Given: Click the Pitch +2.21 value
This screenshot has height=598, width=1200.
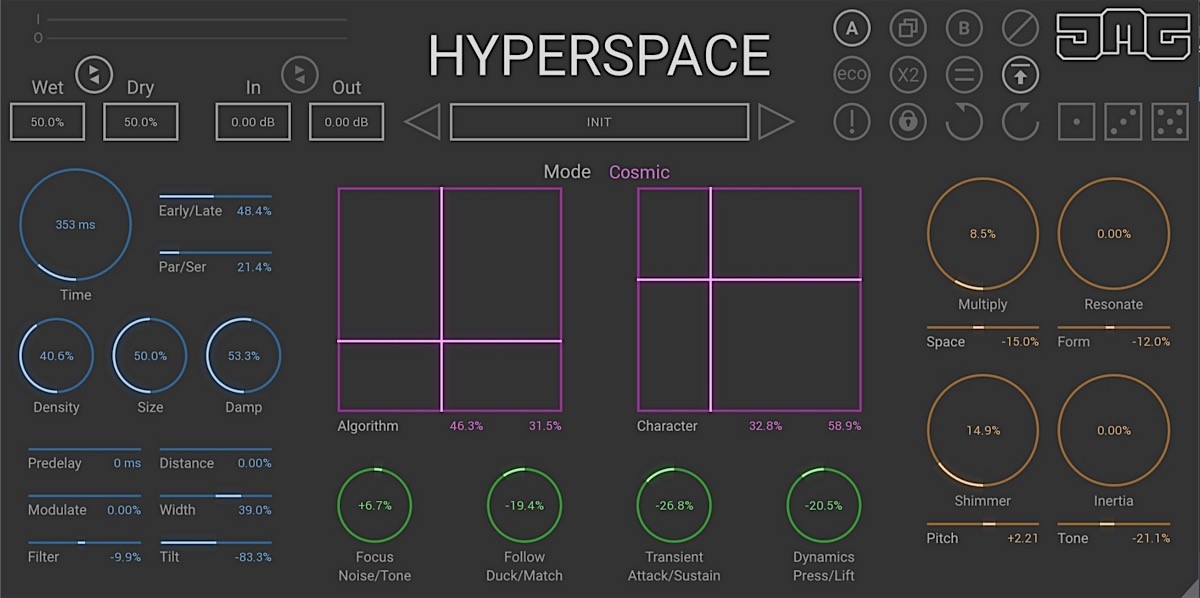Looking at the screenshot, I should tap(1024, 539).
